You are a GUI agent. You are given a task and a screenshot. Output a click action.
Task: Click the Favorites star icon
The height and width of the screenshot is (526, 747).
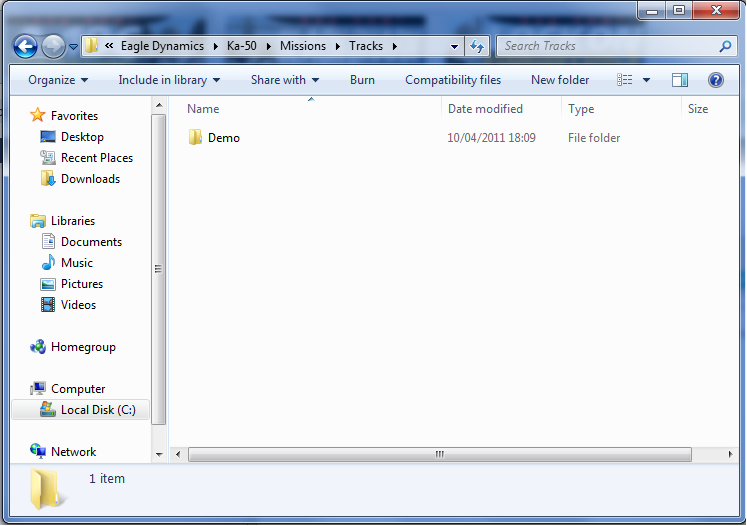pos(38,115)
